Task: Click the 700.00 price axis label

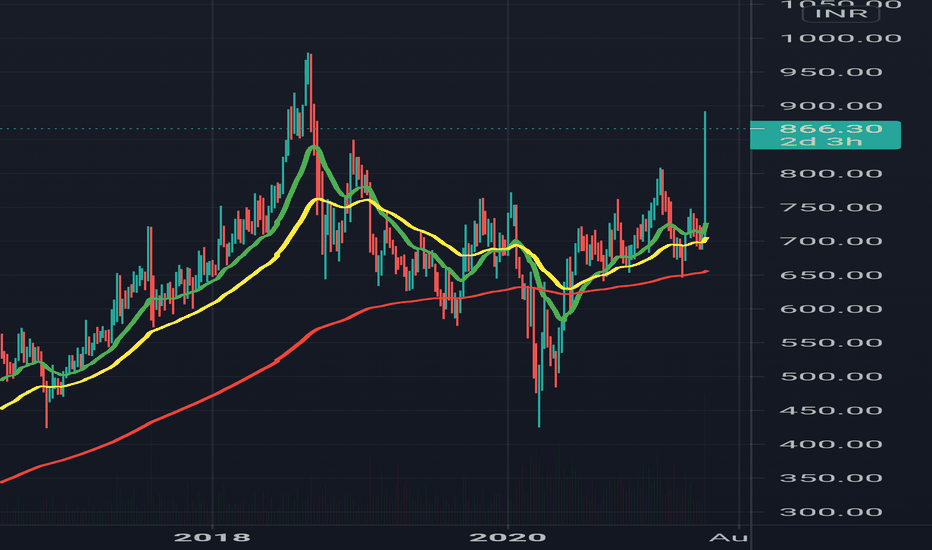Action: click(x=831, y=241)
